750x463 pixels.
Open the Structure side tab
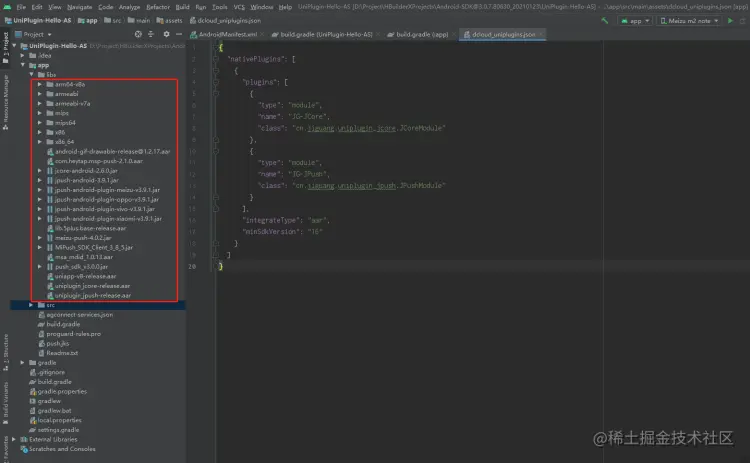5,352
